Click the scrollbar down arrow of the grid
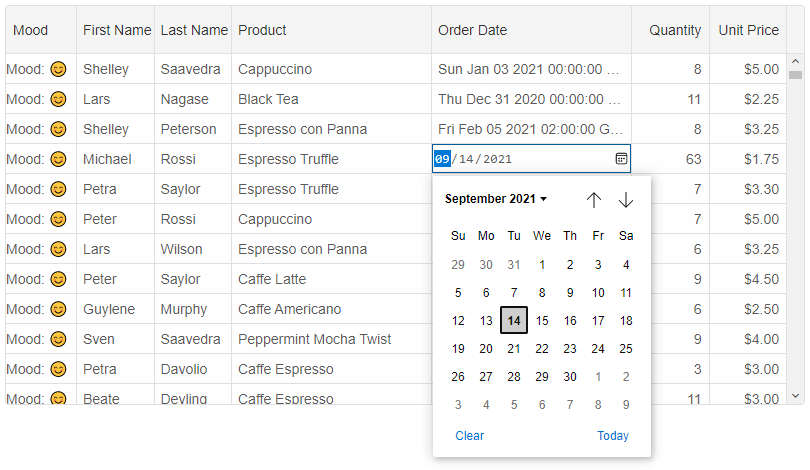The image size is (810, 470). pos(796,396)
